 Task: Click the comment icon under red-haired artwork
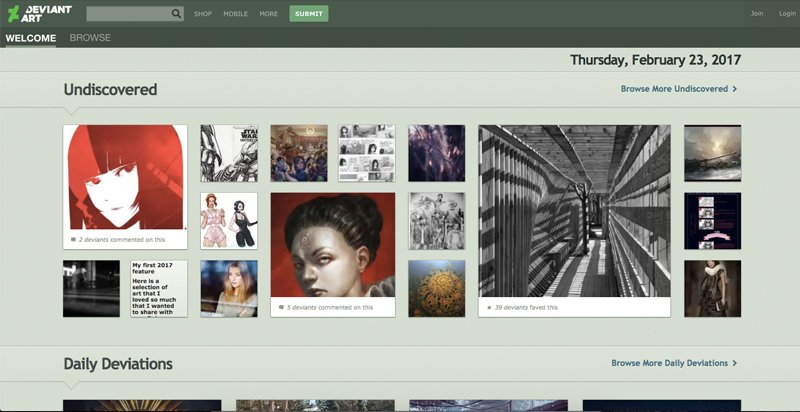tap(73, 240)
